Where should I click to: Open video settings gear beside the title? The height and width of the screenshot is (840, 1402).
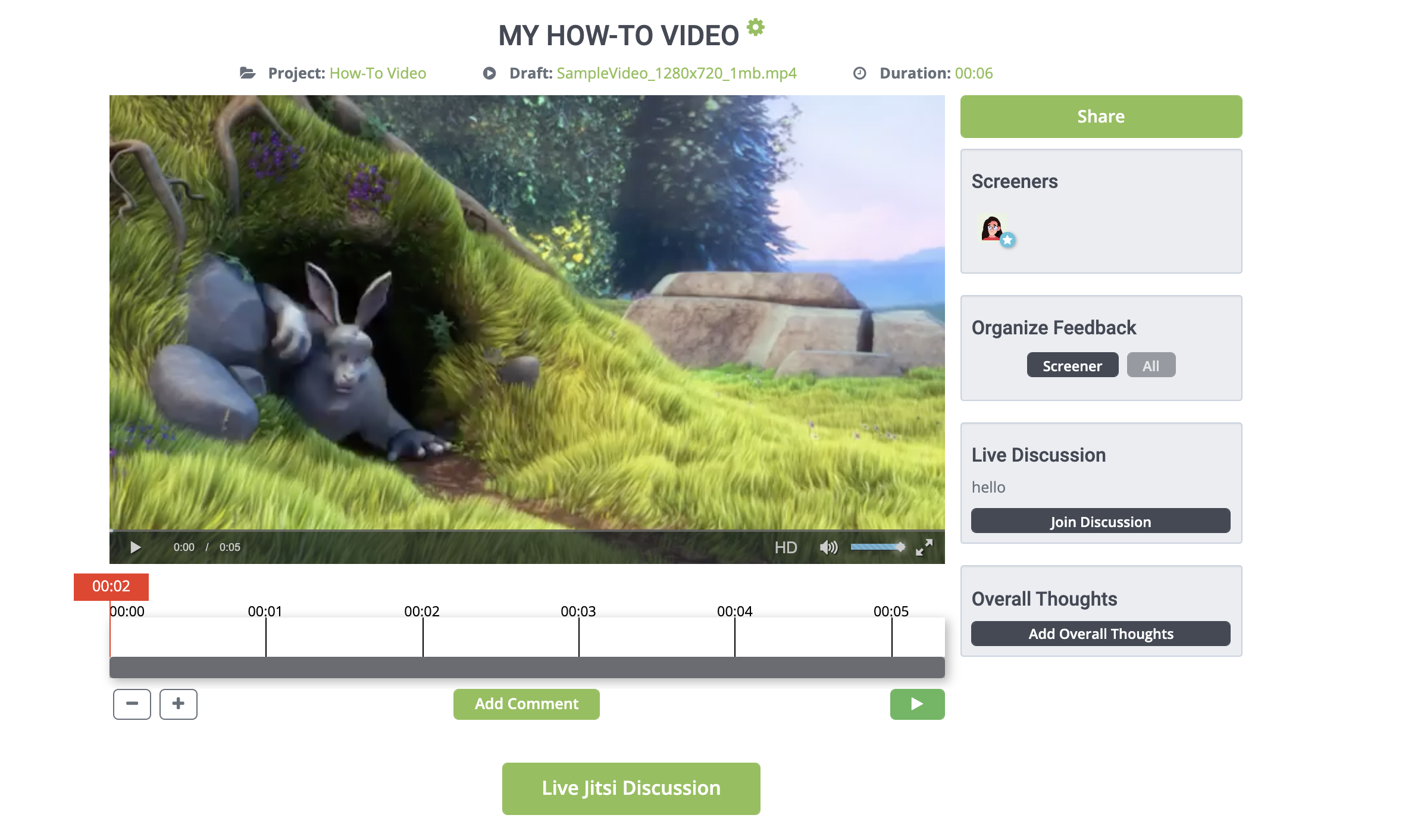(x=755, y=27)
